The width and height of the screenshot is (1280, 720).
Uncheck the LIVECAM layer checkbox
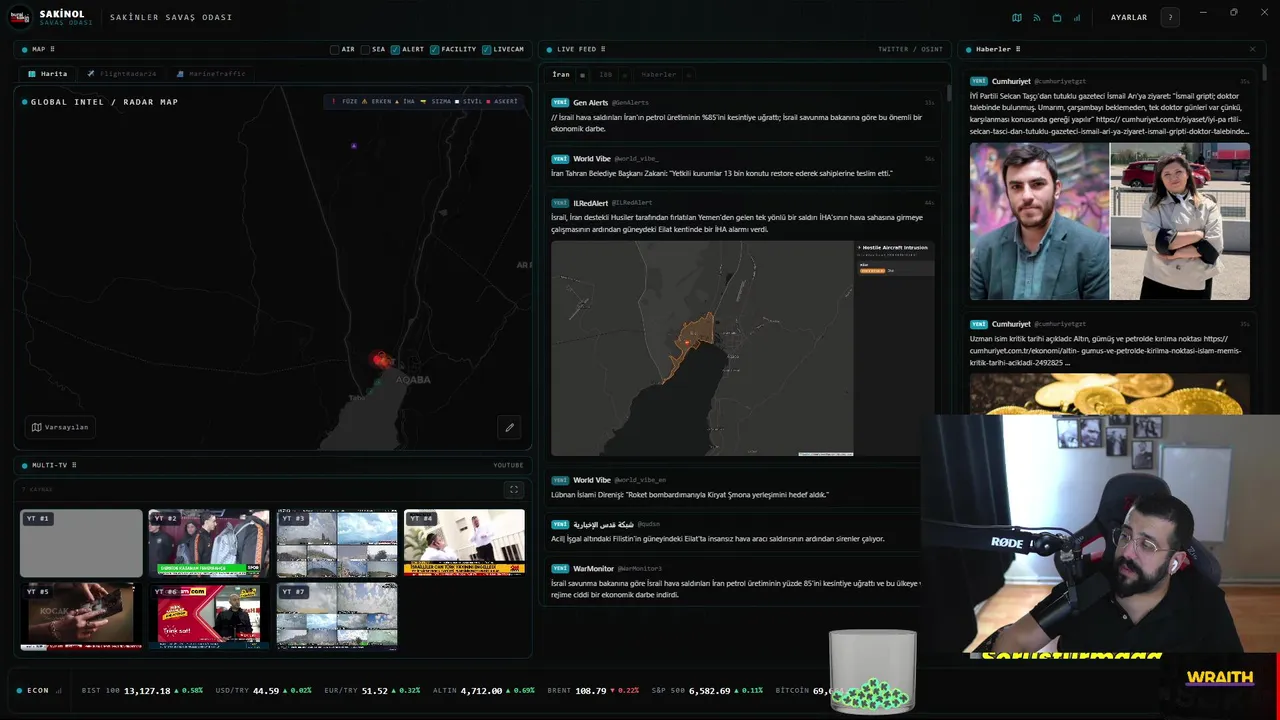click(x=487, y=49)
